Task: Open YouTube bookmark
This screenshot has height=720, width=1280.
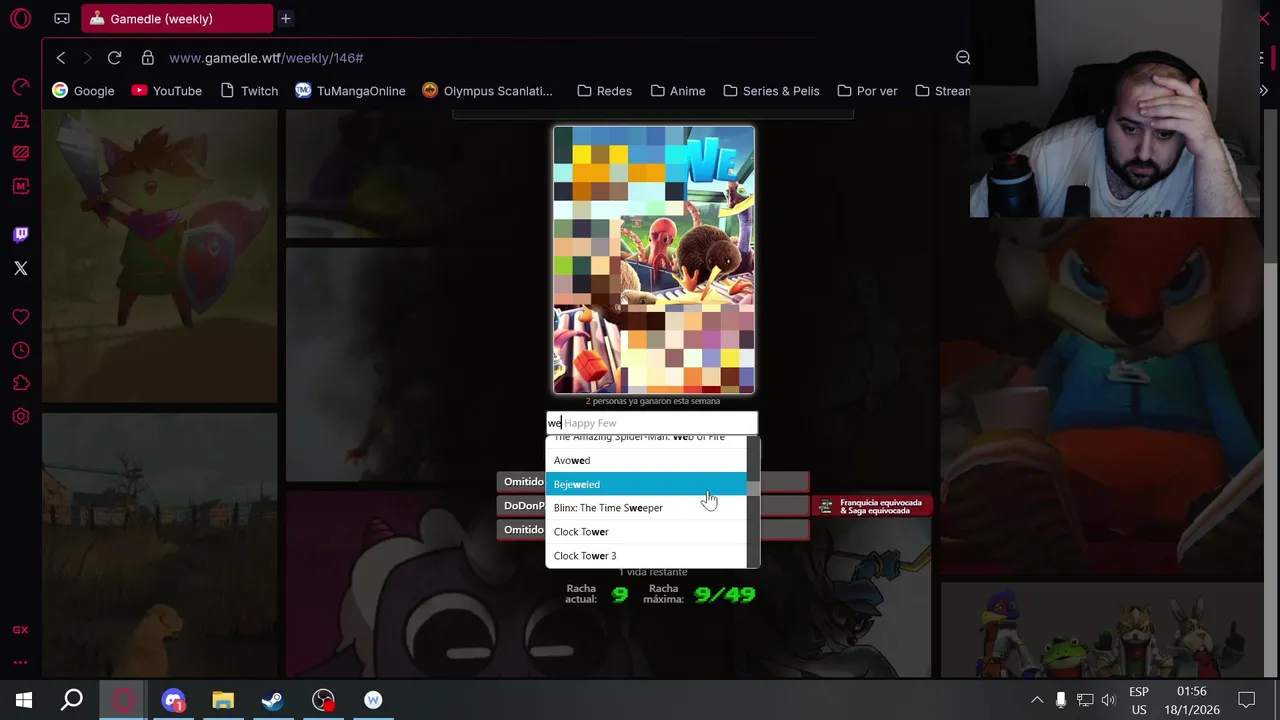Action: tap(166, 90)
